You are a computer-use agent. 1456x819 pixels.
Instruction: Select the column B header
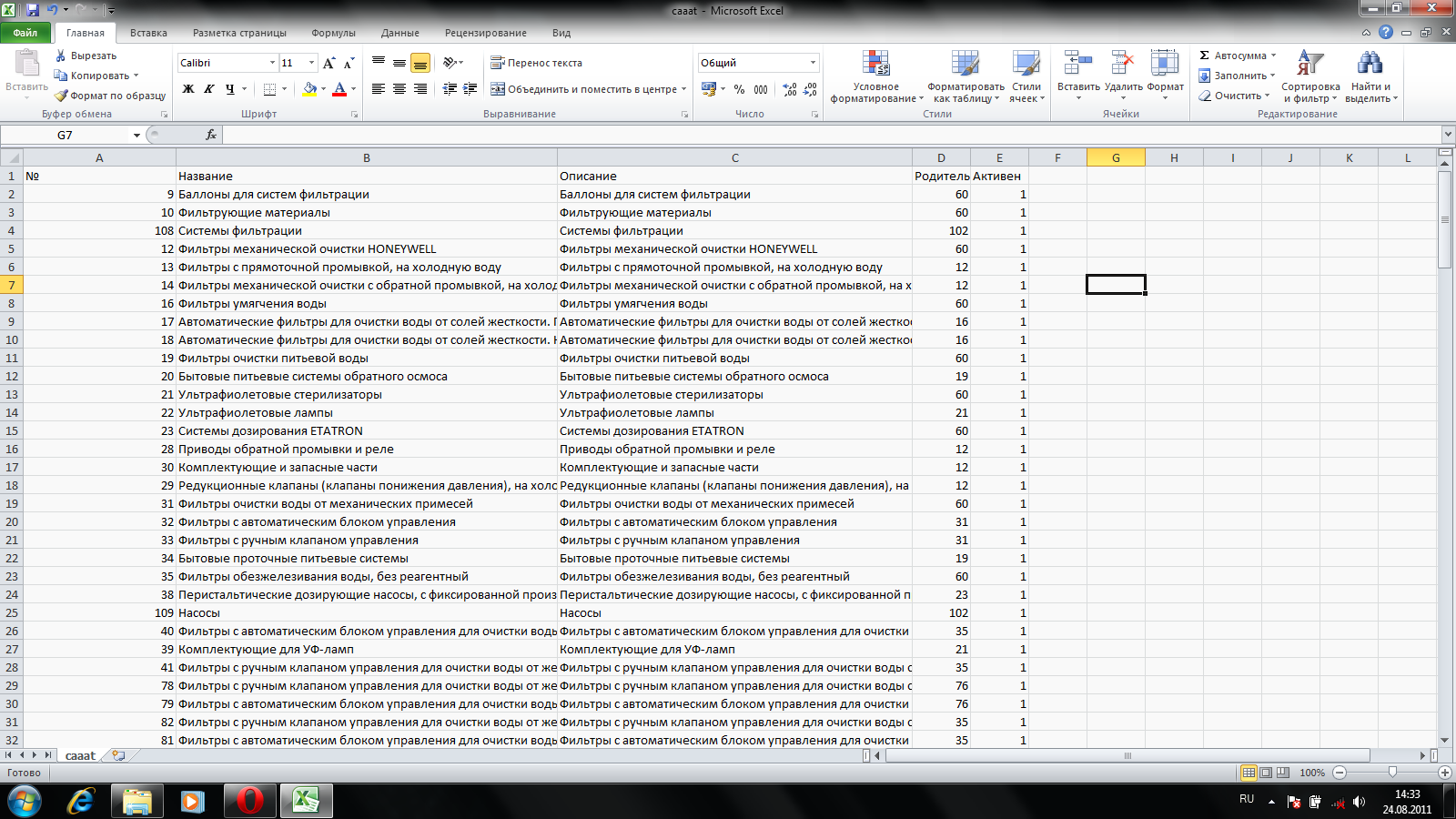[x=367, y=157]
